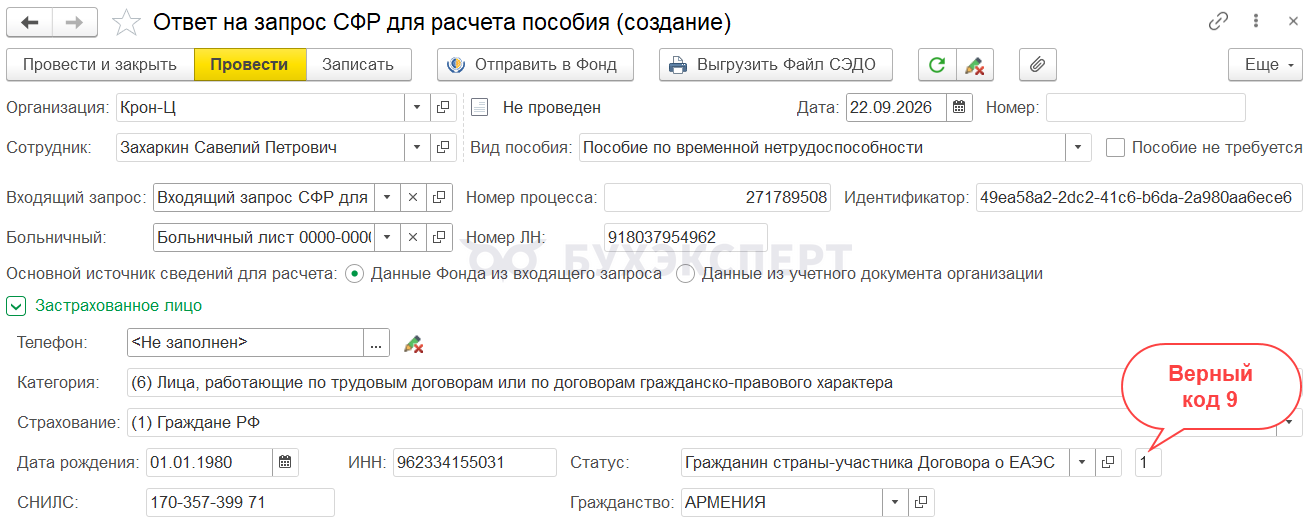1311x521 pixels.
Task: Click Провести и закрыть button
Action: pyautogui.click(x=100, y=65)
